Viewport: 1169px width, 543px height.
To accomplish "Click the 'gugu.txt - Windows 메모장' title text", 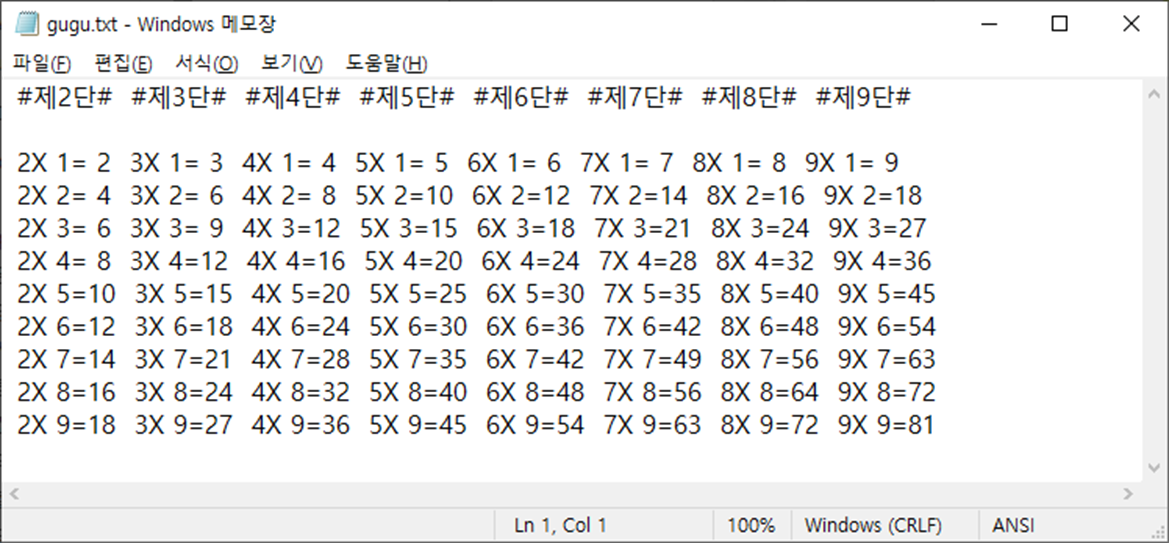I will coord(161,25).
